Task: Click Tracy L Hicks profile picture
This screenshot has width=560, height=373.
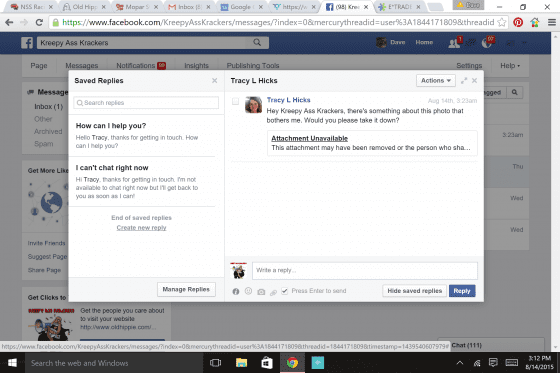Action: point(254,105)
